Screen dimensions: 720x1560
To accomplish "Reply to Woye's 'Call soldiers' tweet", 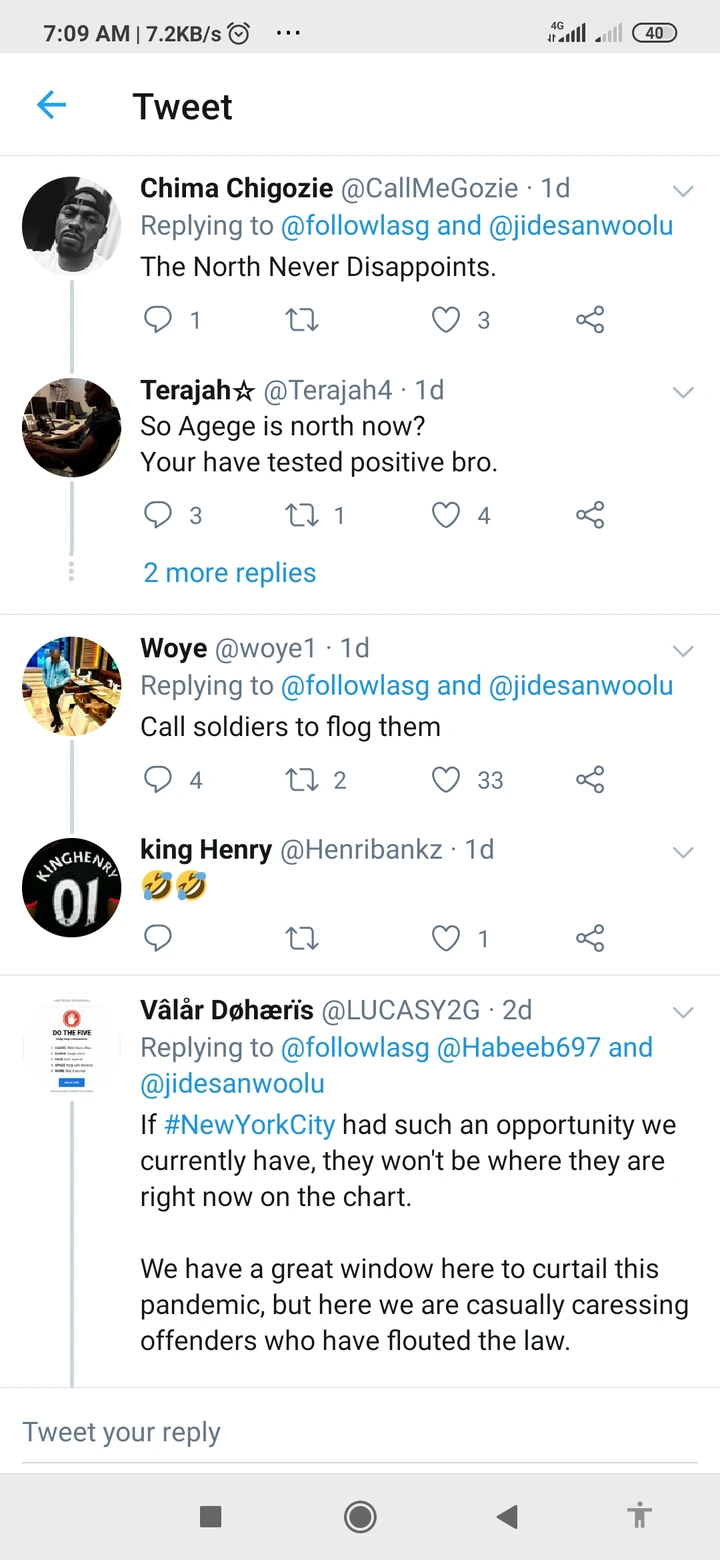I will (x=158, y=780).
